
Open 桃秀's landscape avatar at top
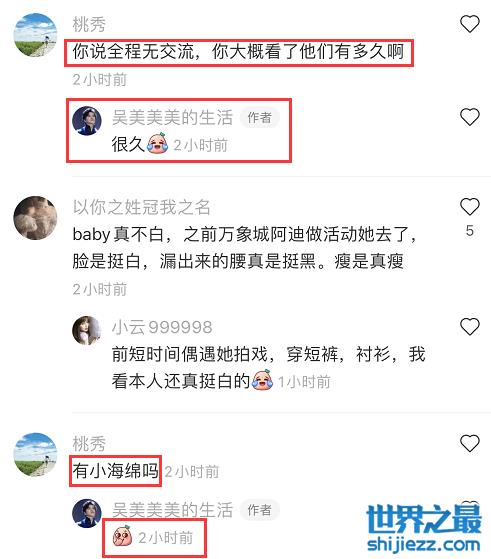[x=35, y=35]
